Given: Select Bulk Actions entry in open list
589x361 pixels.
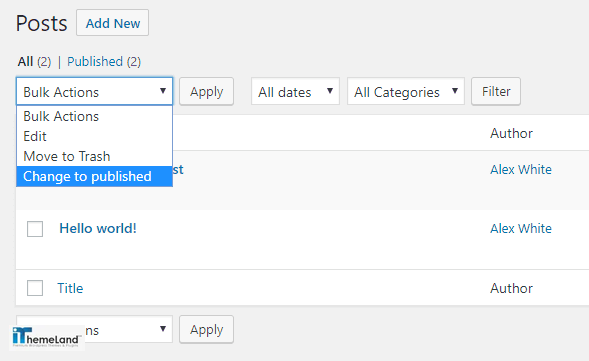Looking at the screenshot, I should pyautogui.click(x=94, y=116).
